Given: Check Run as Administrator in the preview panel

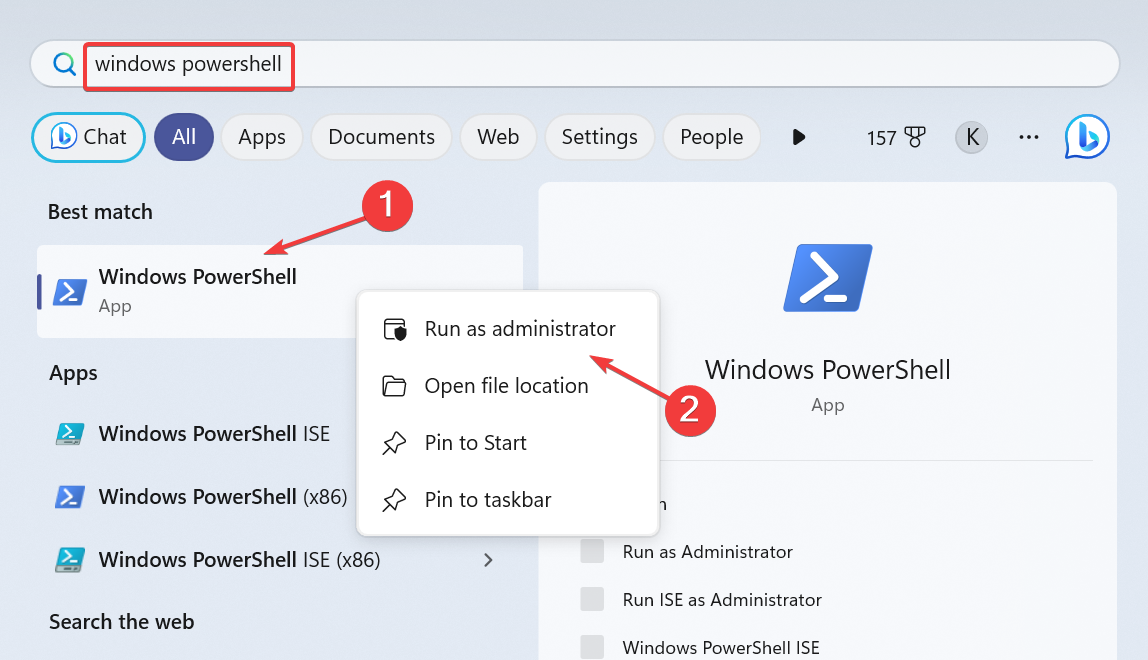Looking at the screenshot, I should [592, 551].
